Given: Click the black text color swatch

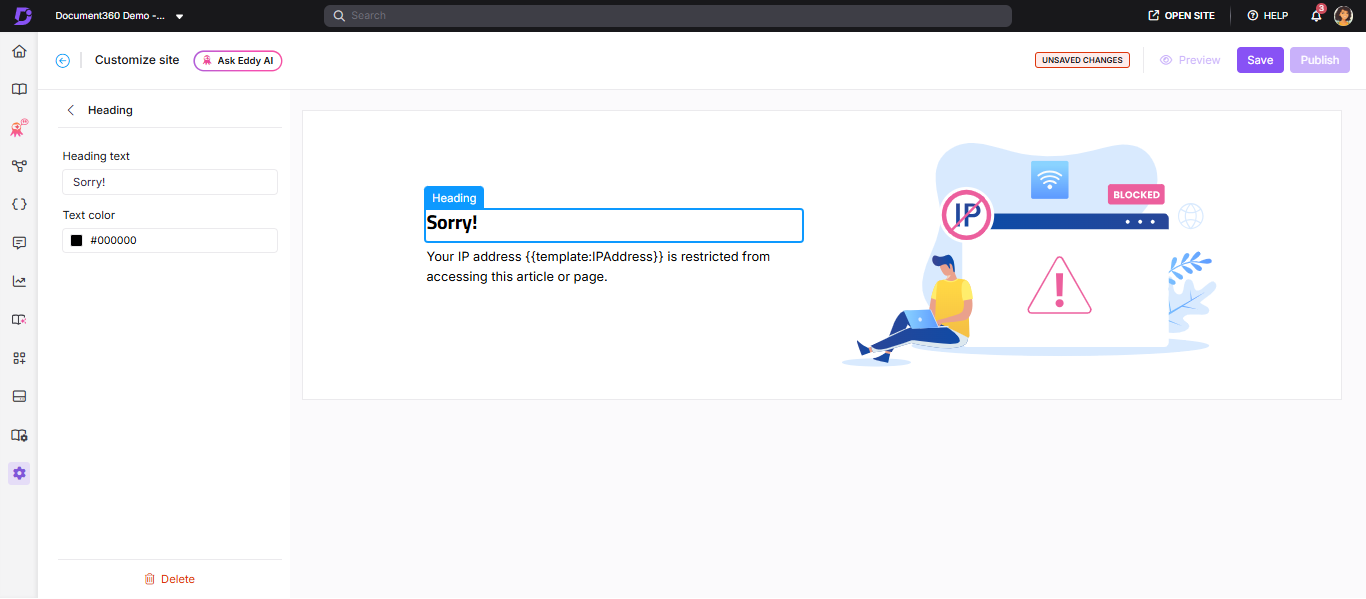Looking at the screenshot, I should (x=76, y=241).
